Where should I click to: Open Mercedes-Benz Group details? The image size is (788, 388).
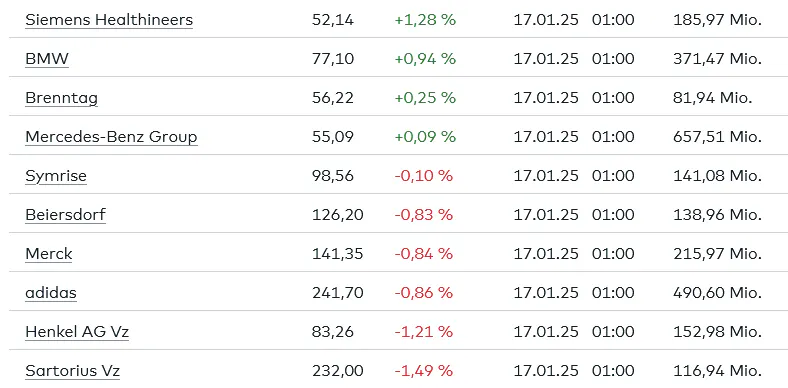coord(111,137)
